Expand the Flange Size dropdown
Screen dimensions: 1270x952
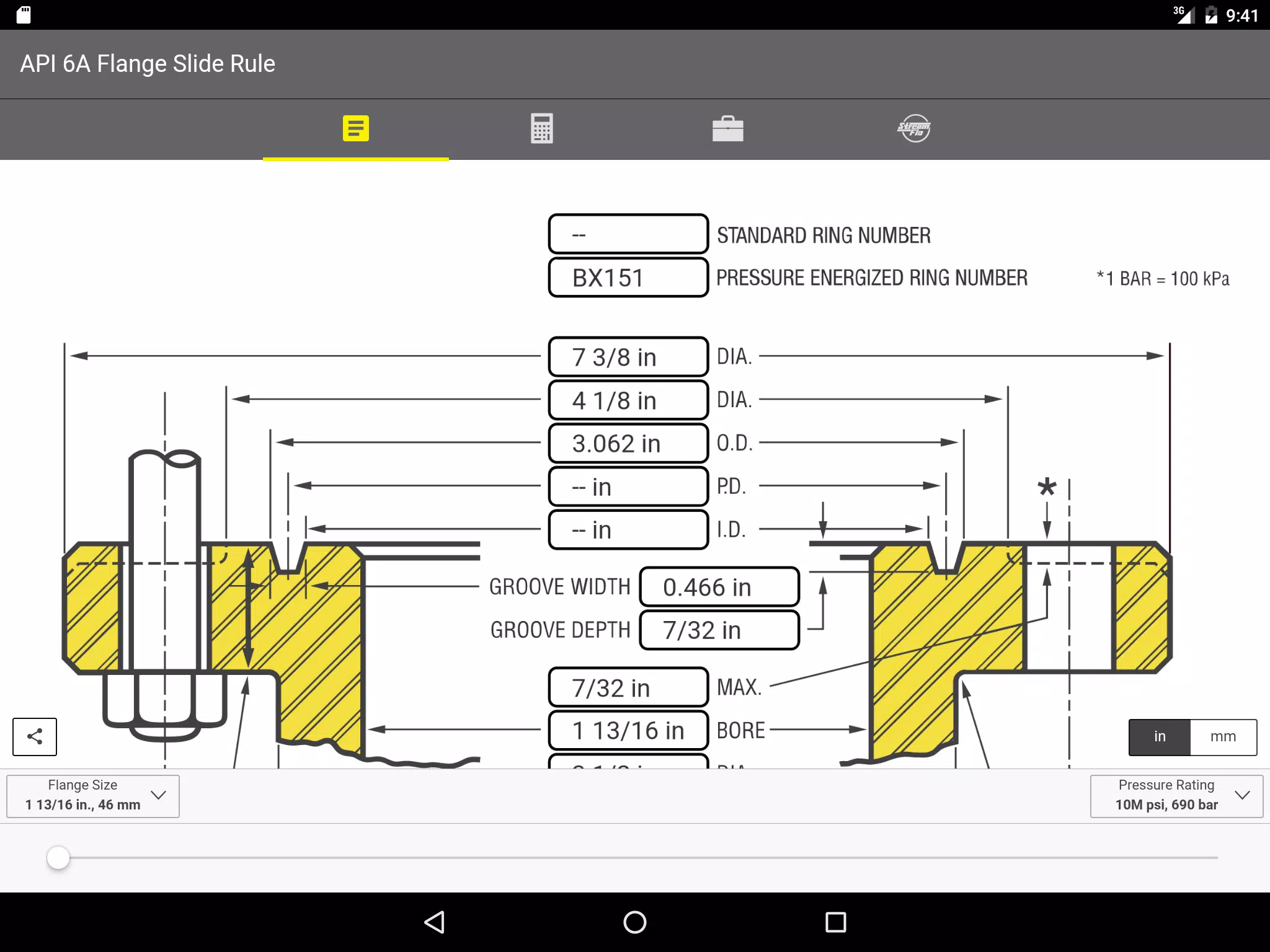(x=93, y=796)
